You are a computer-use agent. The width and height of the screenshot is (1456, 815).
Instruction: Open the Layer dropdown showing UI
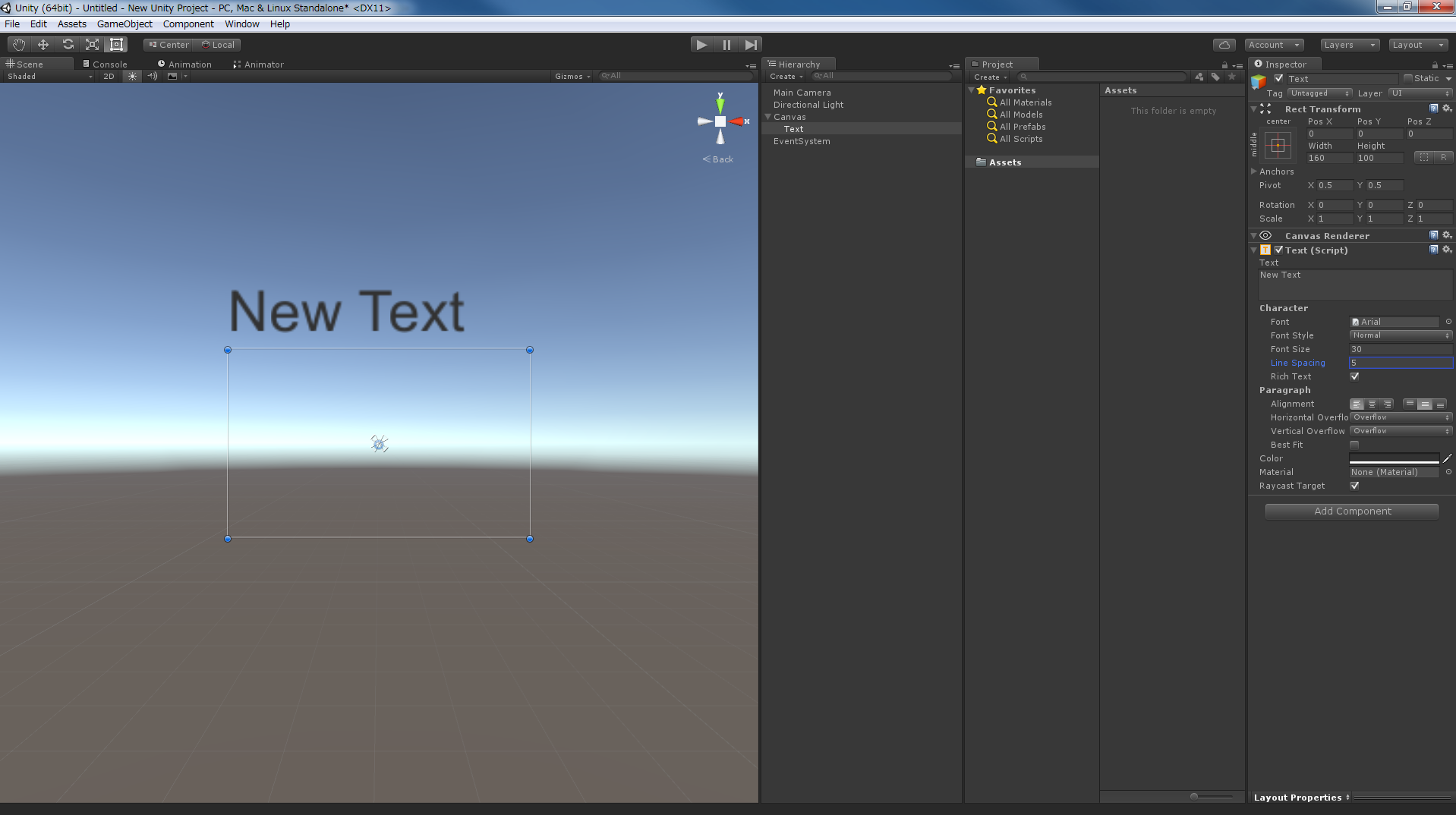1420,93
